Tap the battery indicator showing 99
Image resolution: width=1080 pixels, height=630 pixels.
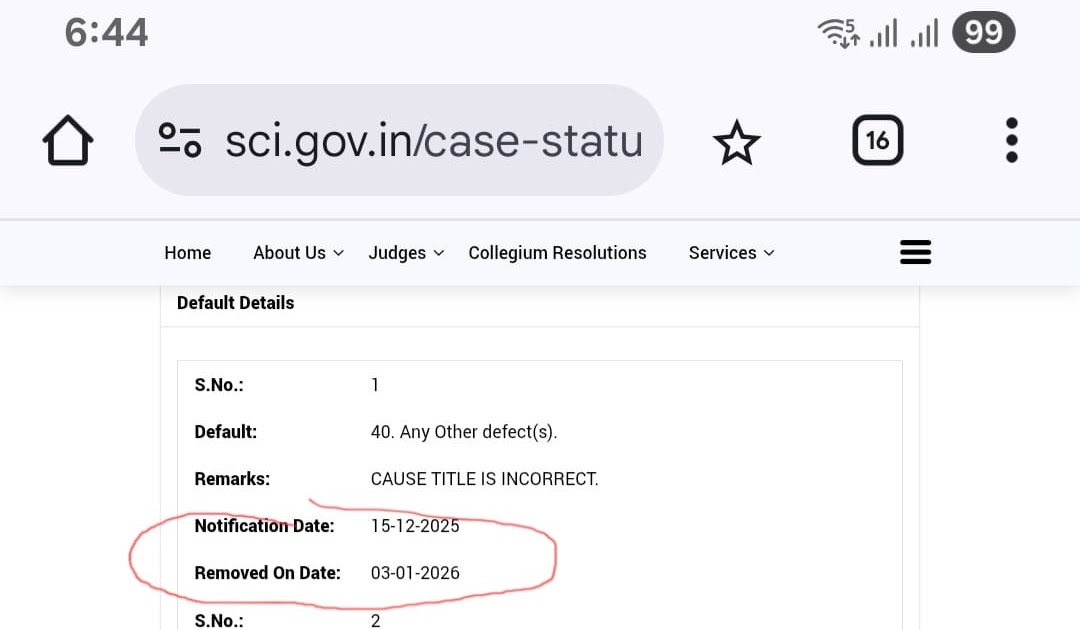983,34
